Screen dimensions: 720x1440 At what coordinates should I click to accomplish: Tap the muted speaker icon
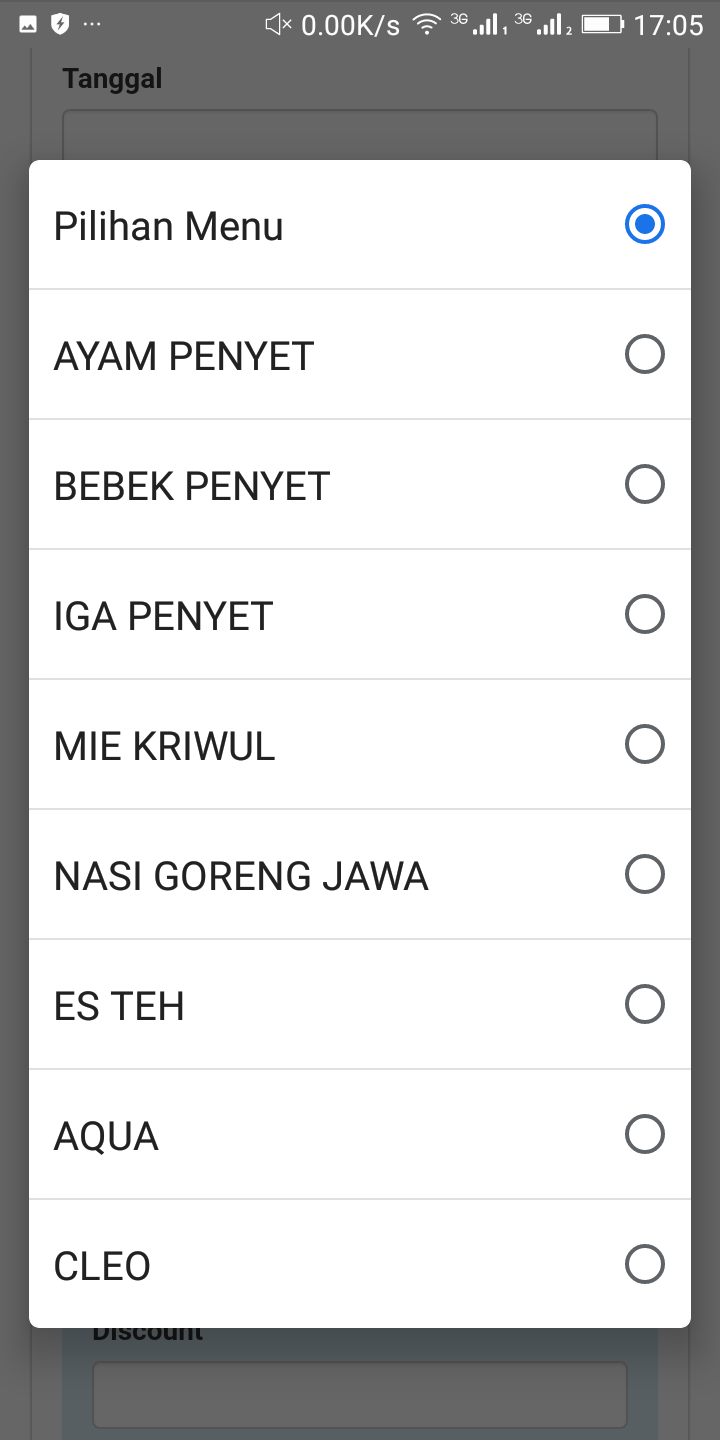pos(278,25)
